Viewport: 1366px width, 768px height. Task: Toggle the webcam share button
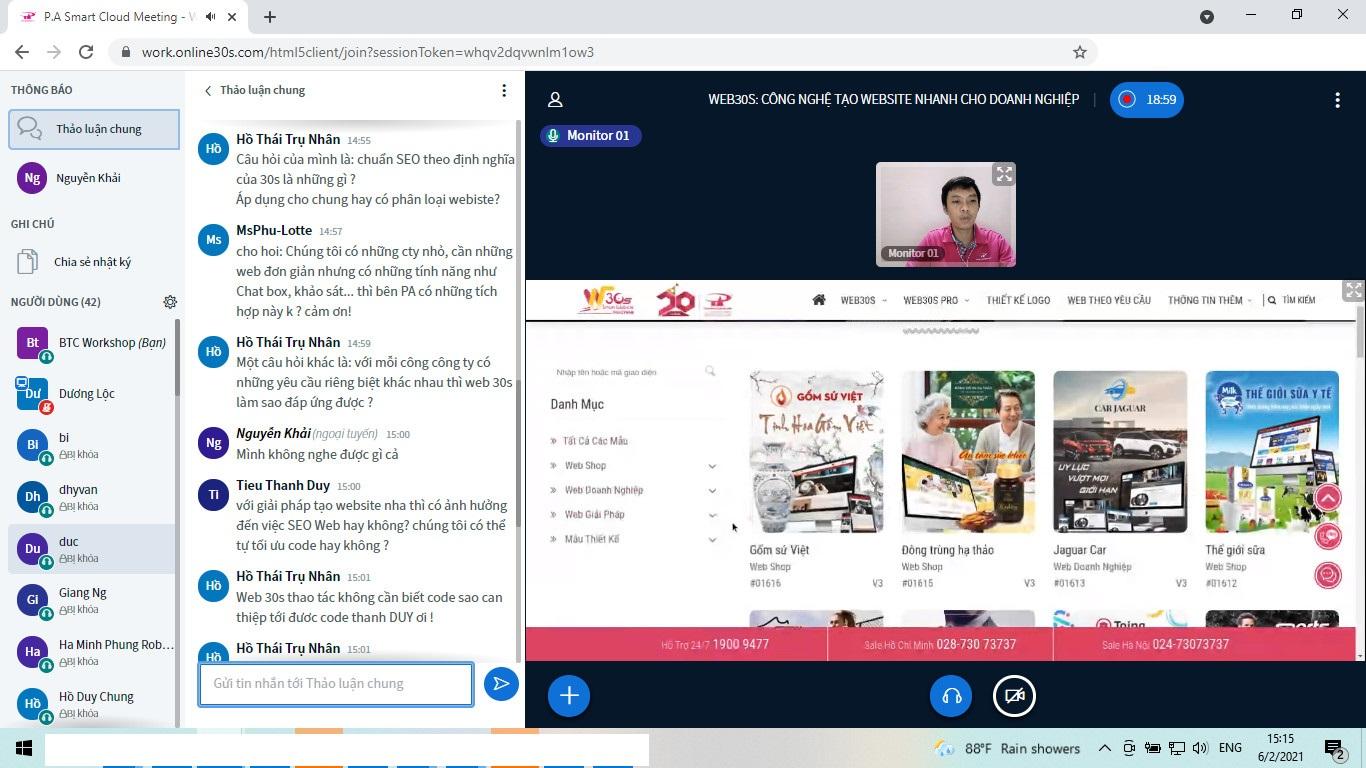click(x=1014, y=696)
